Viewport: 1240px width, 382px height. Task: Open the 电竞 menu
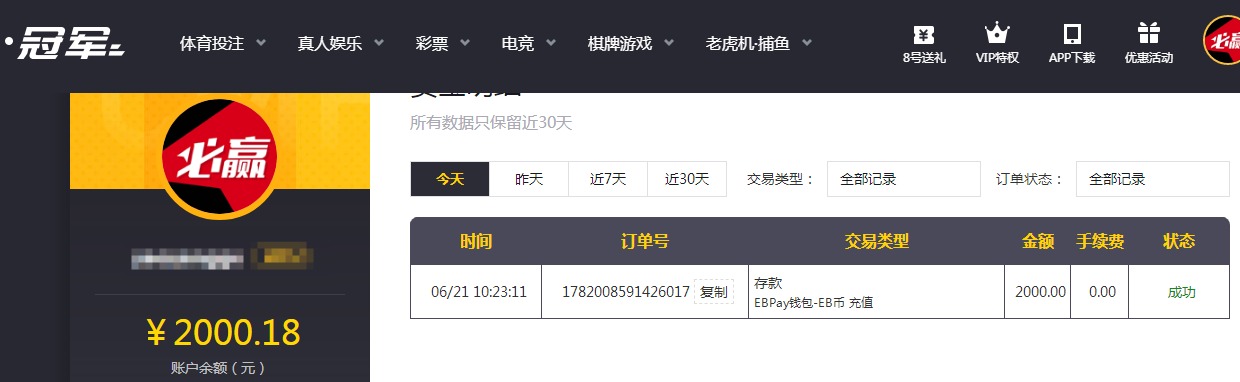pyautogui.click(x=518, y=44)
